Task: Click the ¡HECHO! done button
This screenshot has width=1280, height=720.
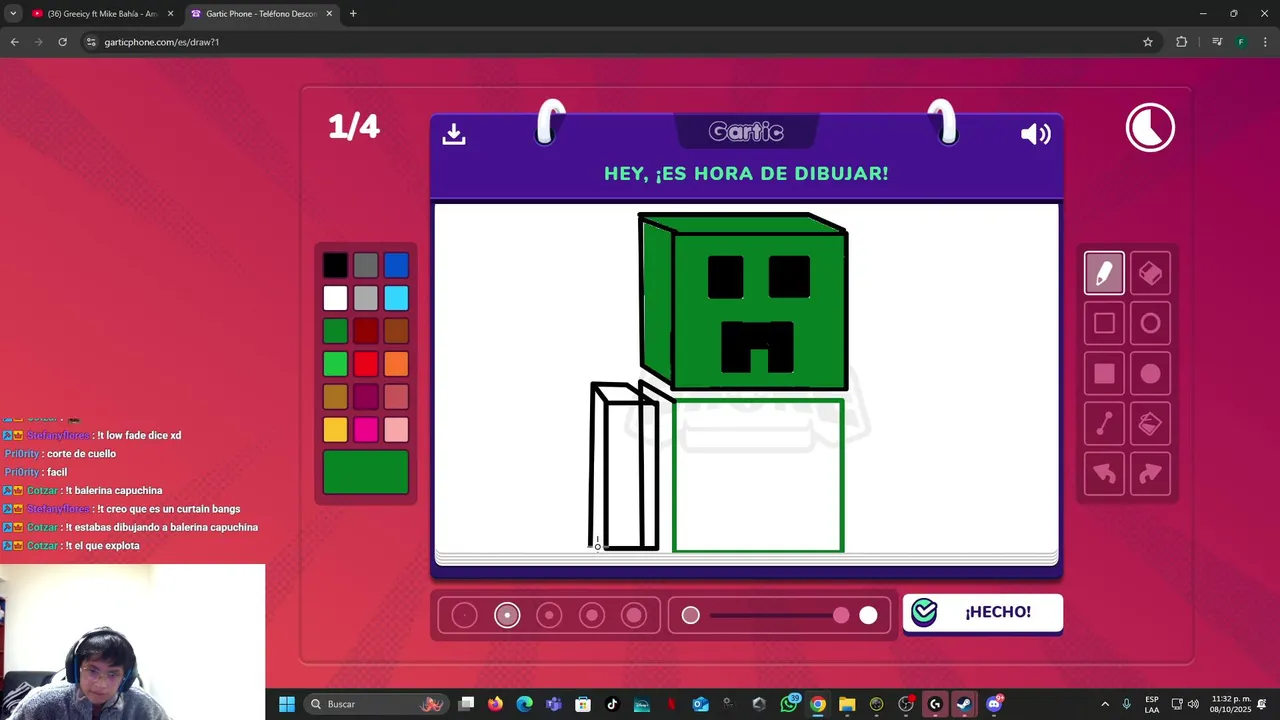Action: click(x=982, y=613)
